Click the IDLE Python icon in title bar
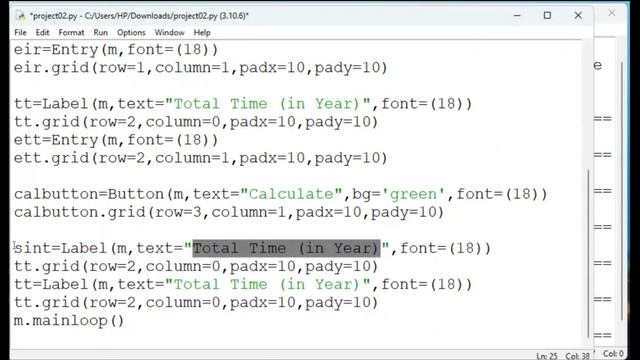Viewport: 640px width, 360px height. point(20,16)
